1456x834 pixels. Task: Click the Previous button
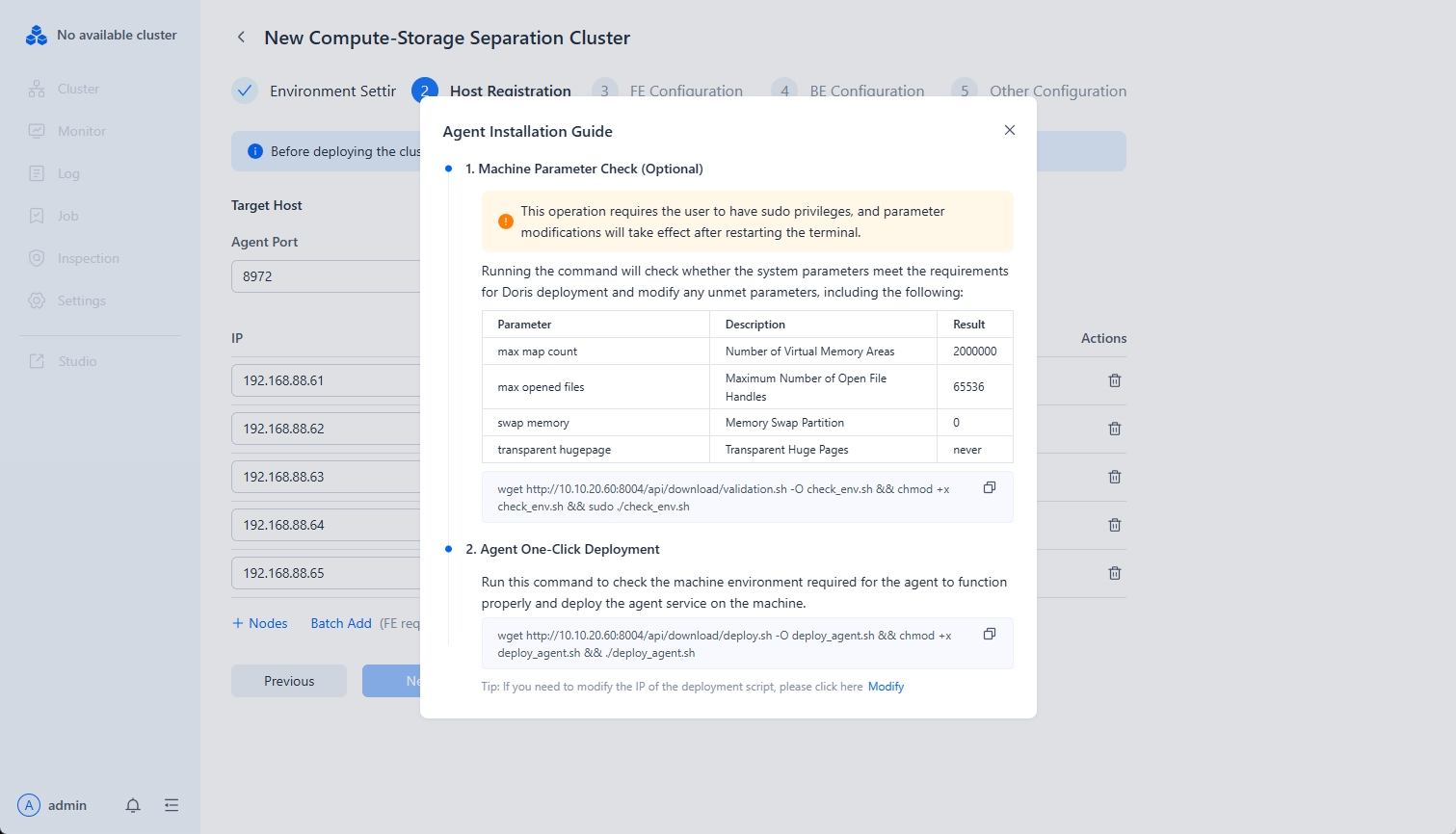tap(289, 681)
